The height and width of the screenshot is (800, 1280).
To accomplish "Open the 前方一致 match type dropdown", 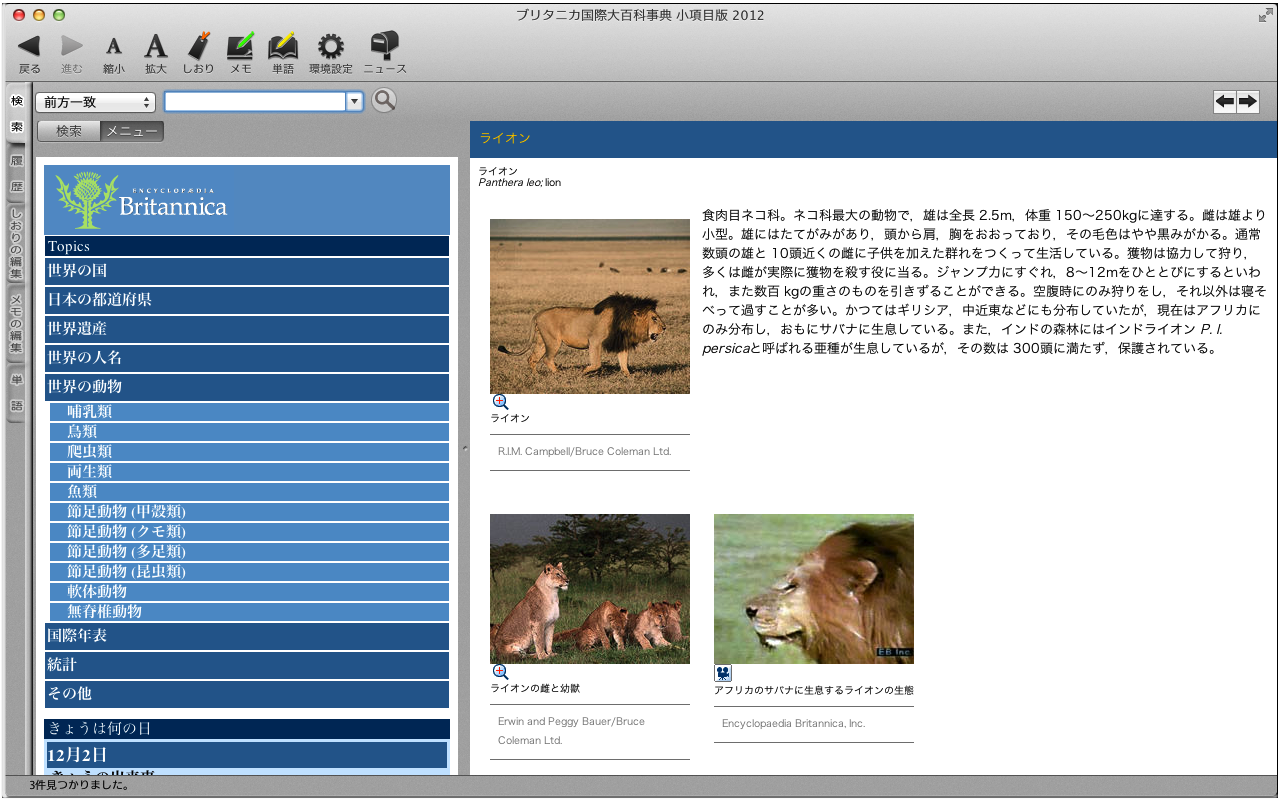I will pyautogui.click(x=95, y=102).
